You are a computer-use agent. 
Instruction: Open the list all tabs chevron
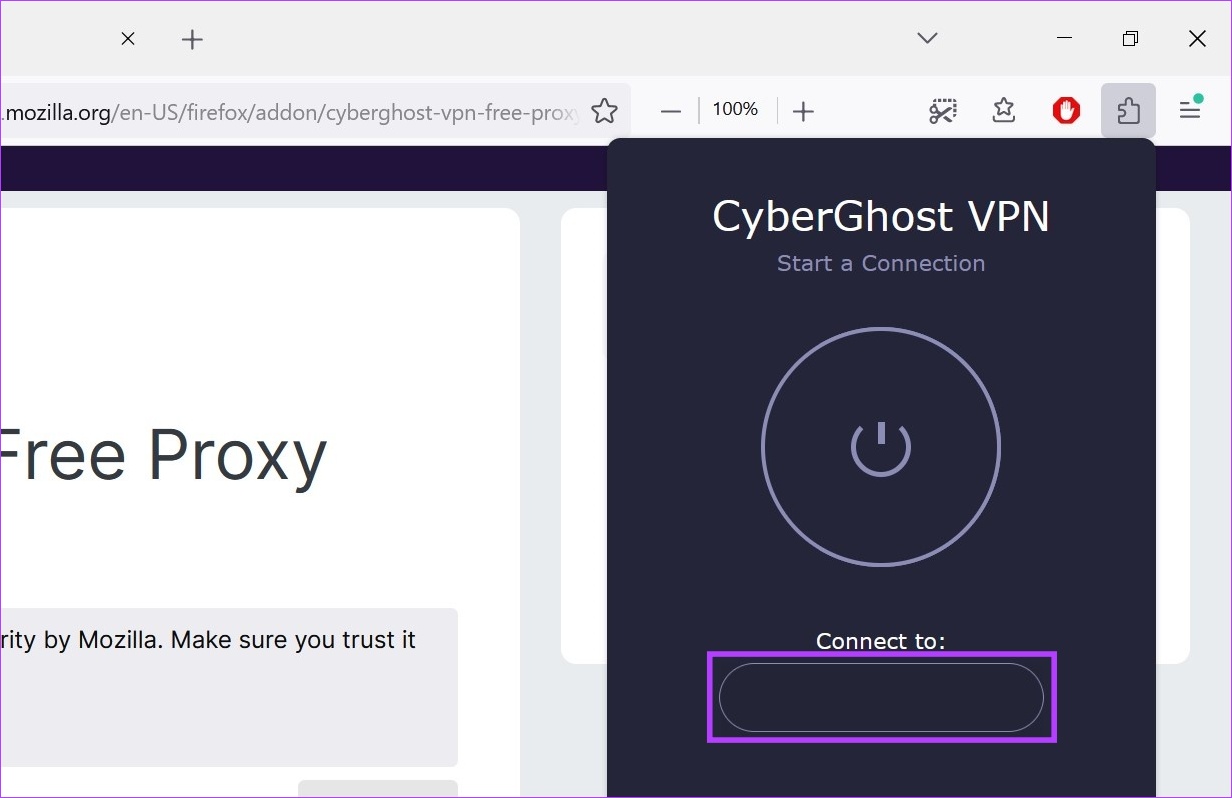tap(927, 38)
